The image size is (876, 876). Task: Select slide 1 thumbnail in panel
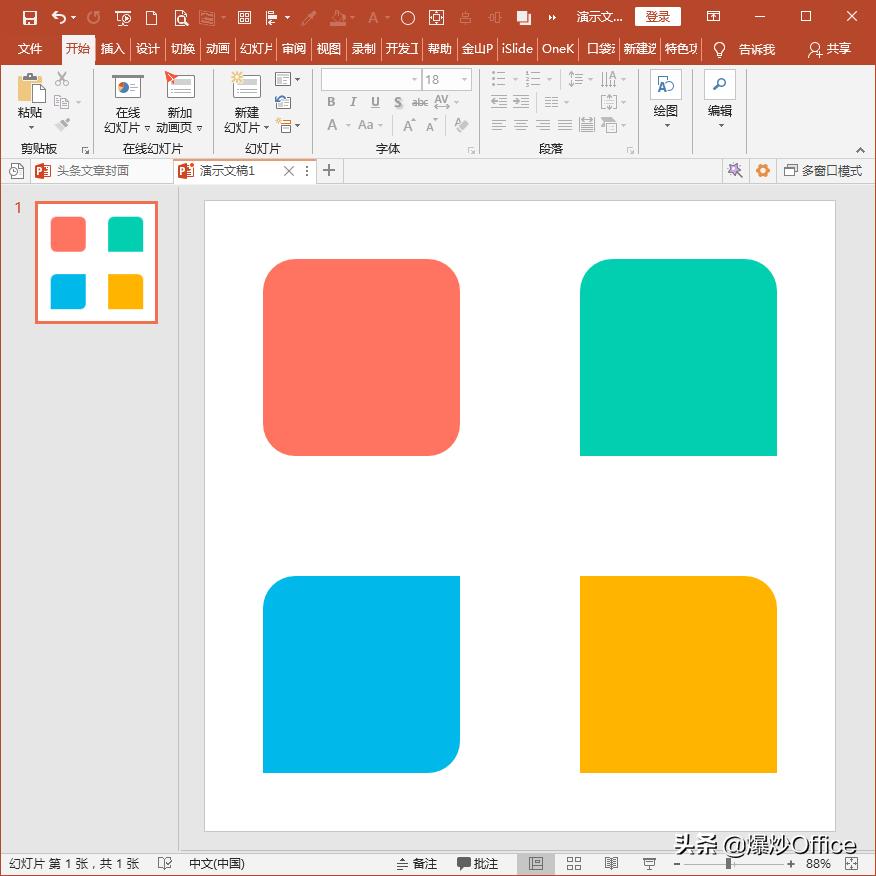click(x=97, y=262)
